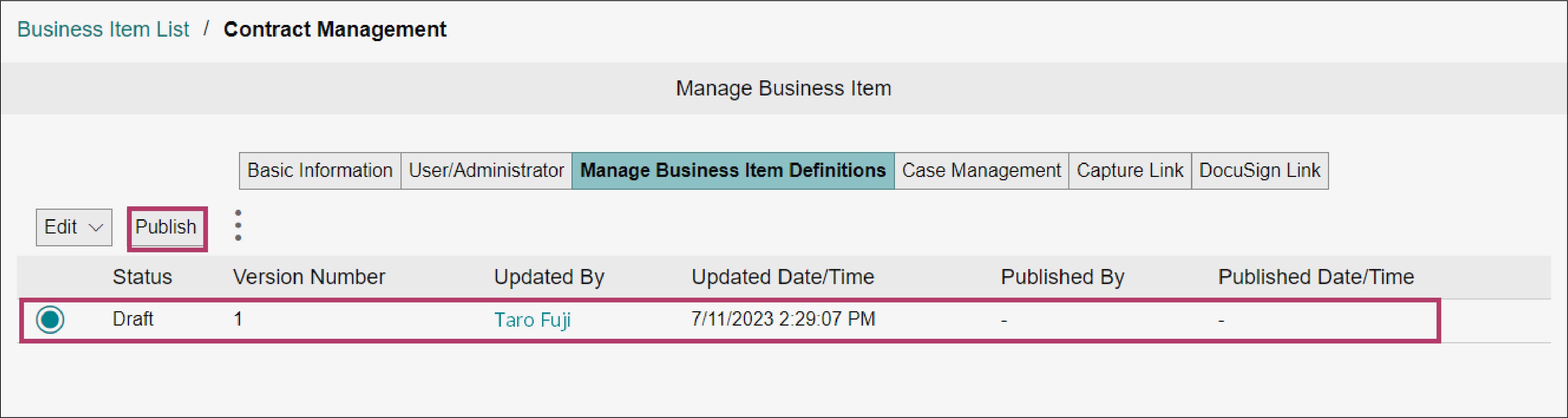Go to the Case Management tab
Image resolution: width=1568 pixels, height=418 pixels.
click(981, 171)
